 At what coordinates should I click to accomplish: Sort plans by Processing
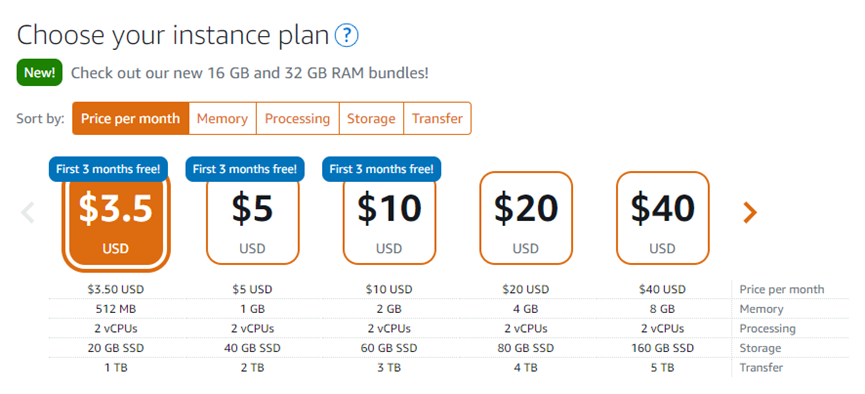(x=297, y=118)
